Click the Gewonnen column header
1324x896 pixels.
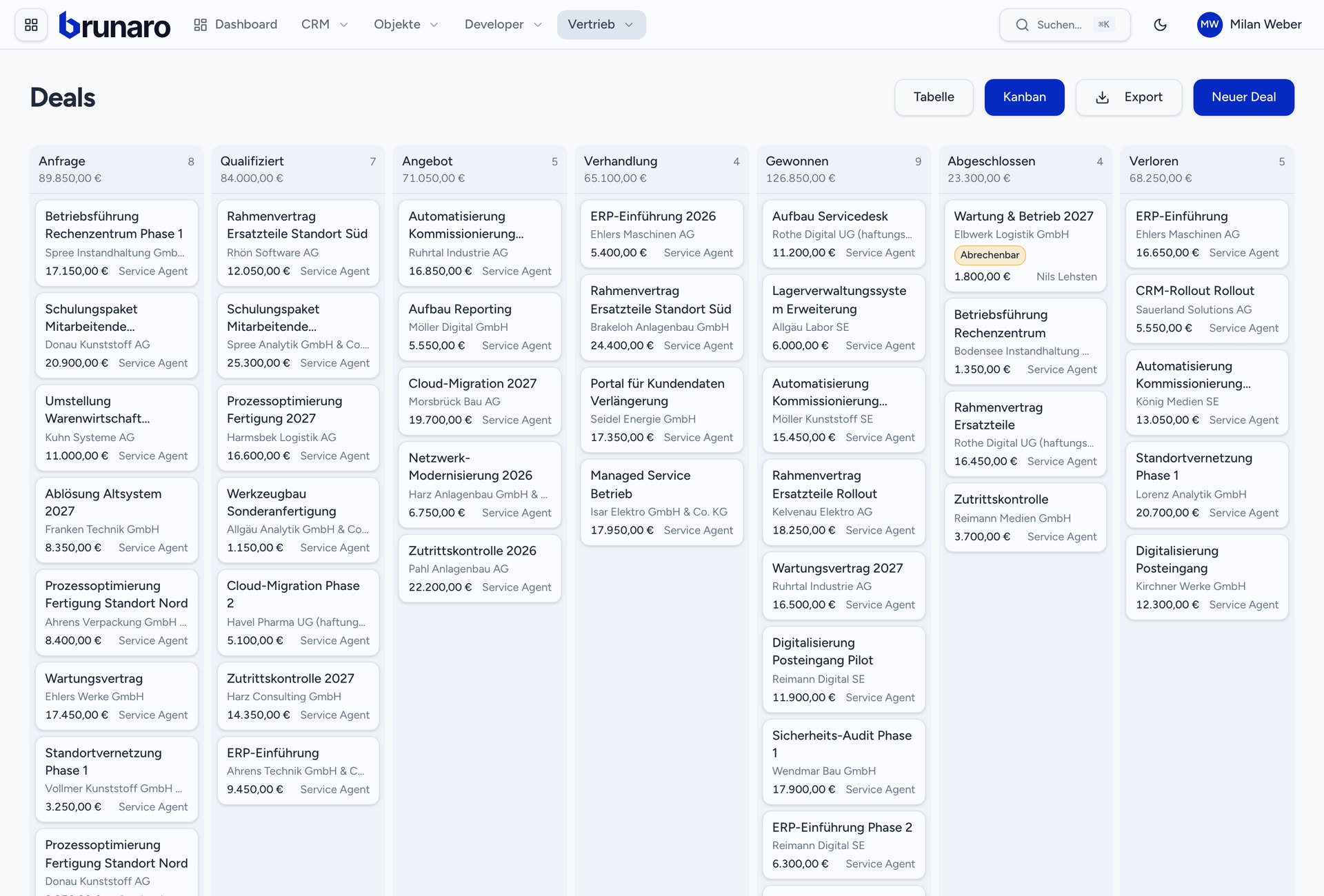[x=843, y=169]
